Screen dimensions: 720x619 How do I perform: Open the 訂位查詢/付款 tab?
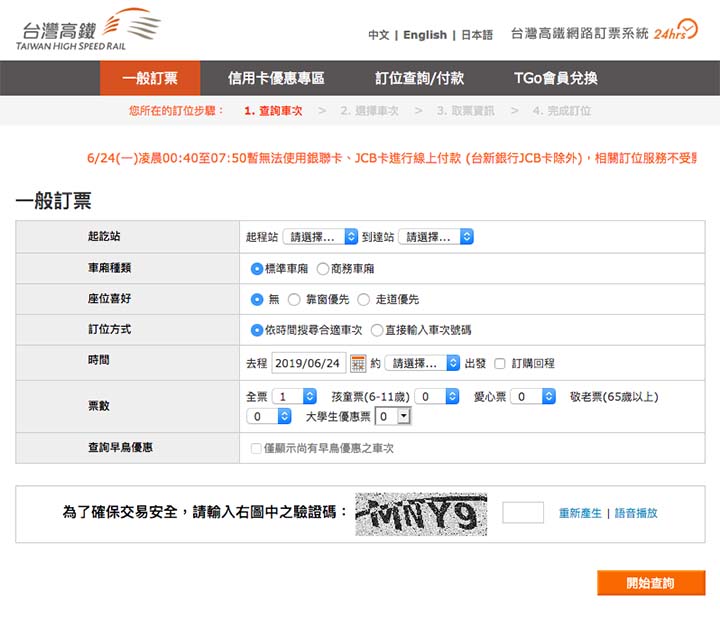[x=419, y=78]
